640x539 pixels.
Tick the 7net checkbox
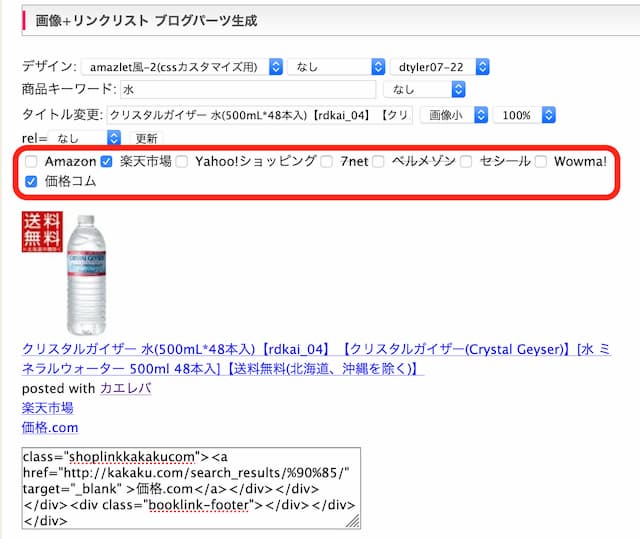pos(326,162)
